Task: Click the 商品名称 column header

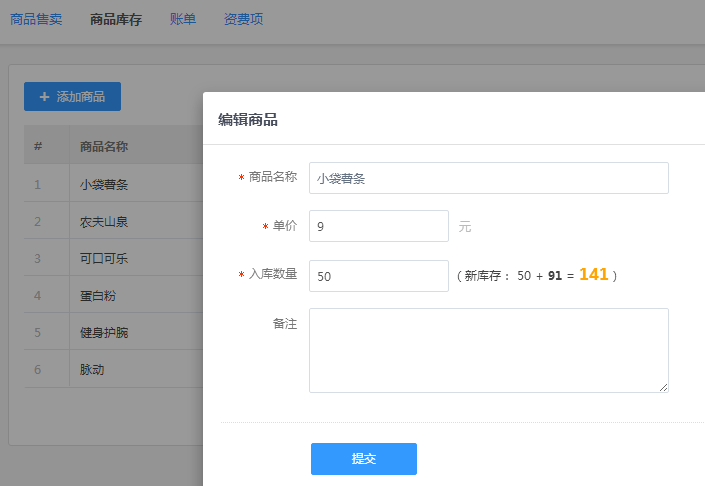Action: tap(104, 147)
